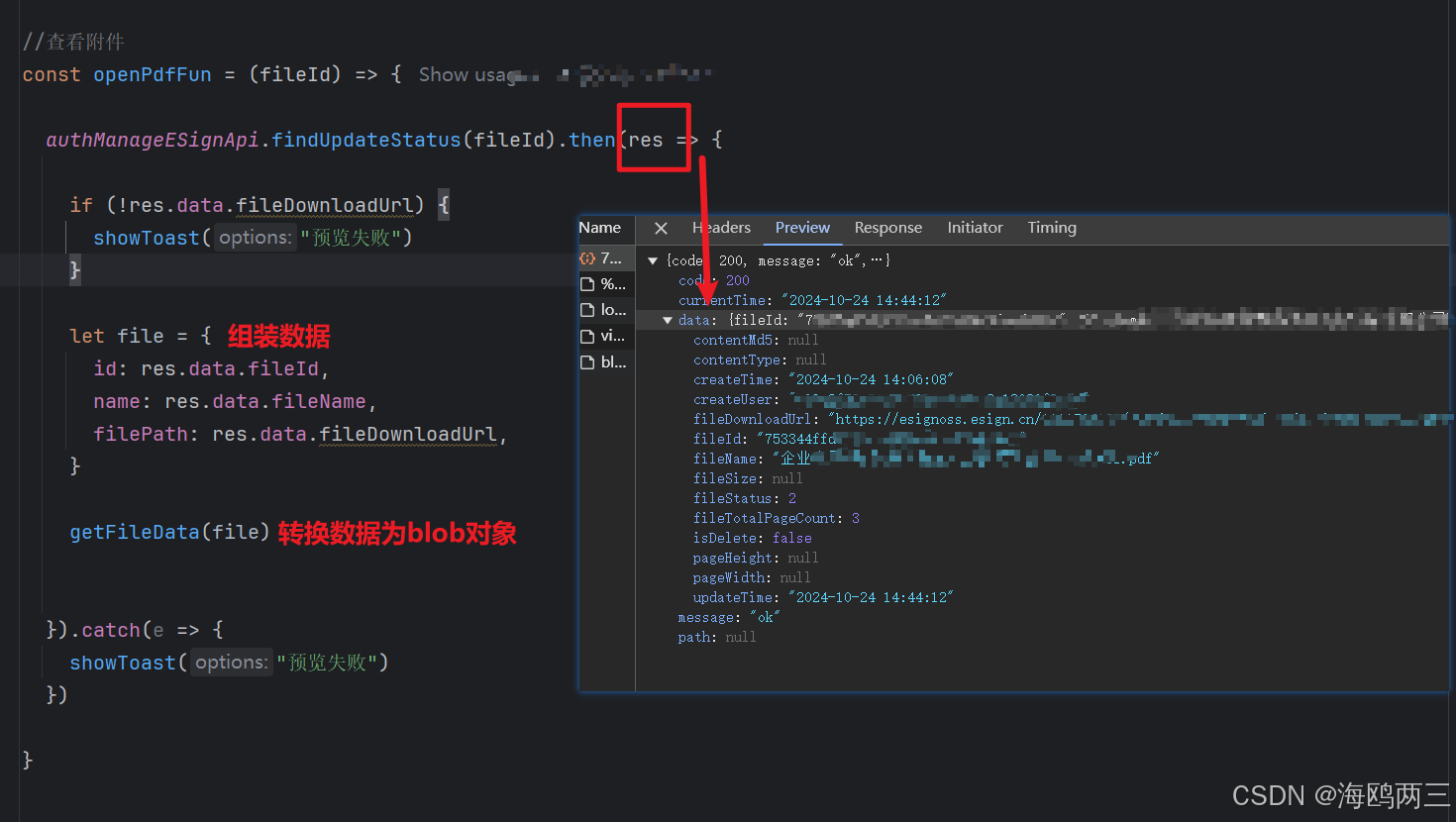Select the vi... request row

[x=606, y=337]
